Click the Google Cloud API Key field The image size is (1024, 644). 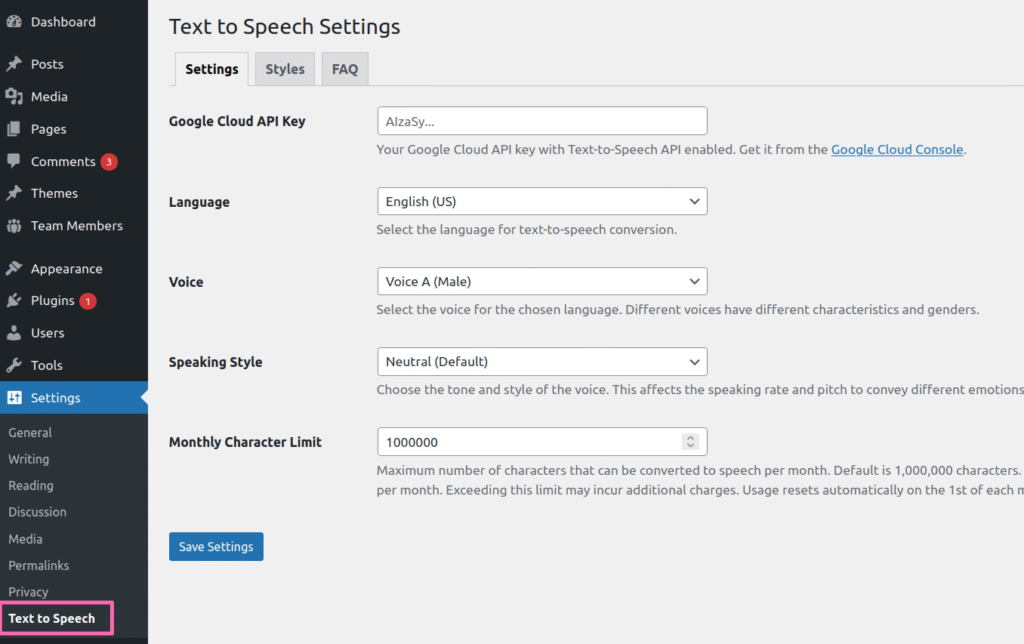542,121
